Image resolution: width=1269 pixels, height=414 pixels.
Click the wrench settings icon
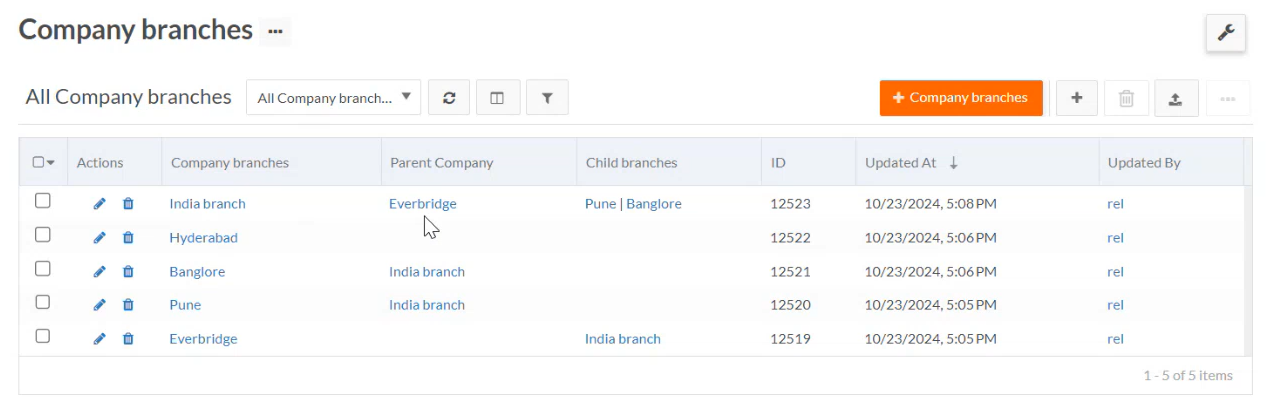[1225, 33]
